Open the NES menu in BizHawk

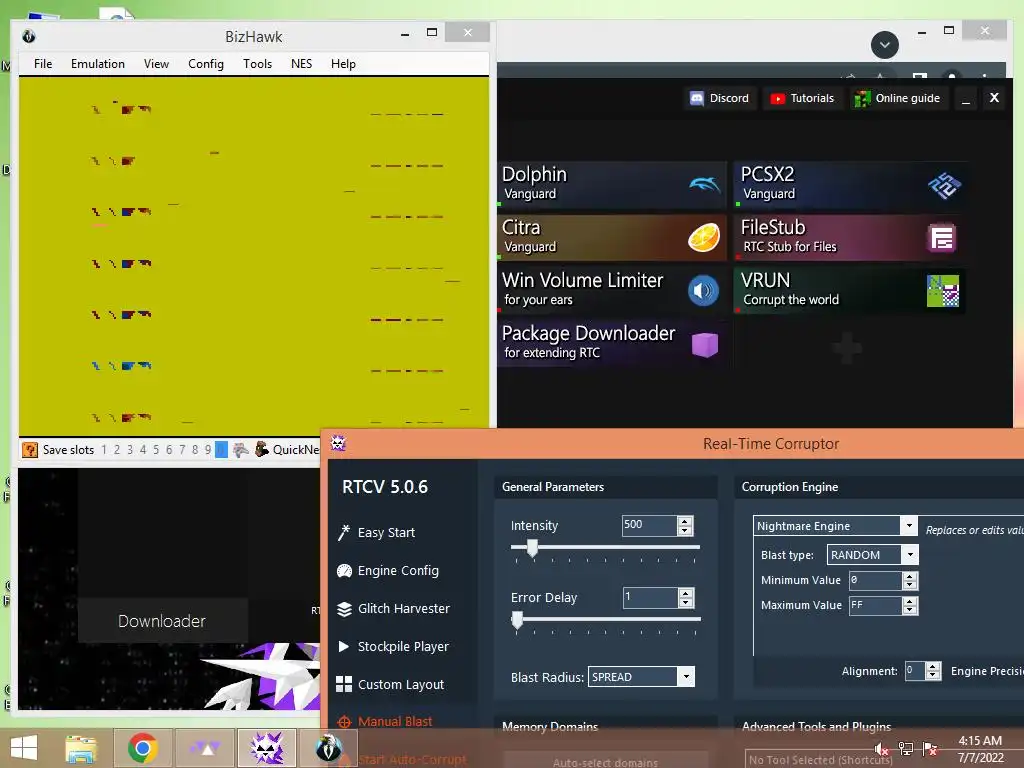click(301, 64)
